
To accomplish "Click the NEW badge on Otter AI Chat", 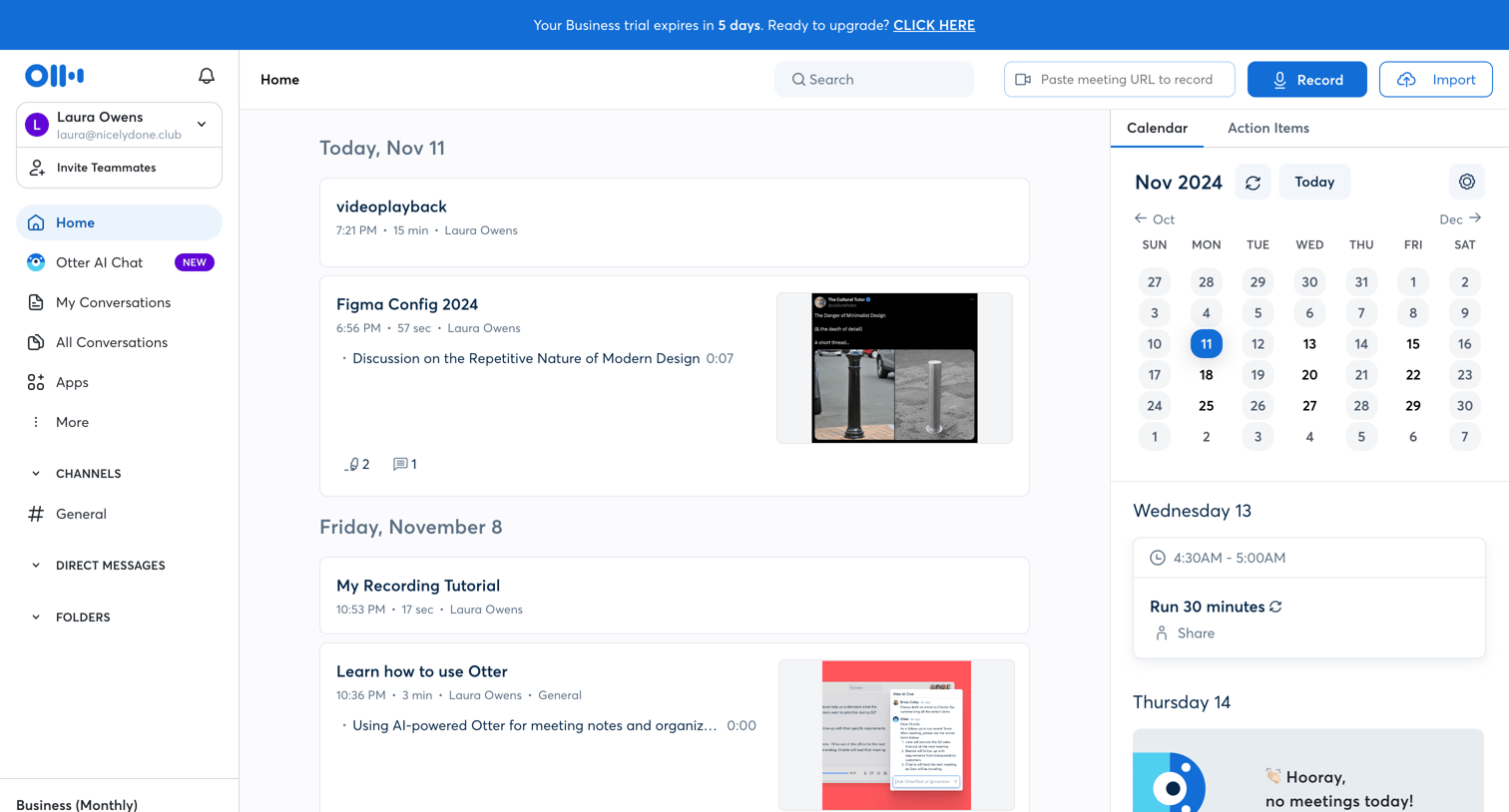I will (195, 262).
